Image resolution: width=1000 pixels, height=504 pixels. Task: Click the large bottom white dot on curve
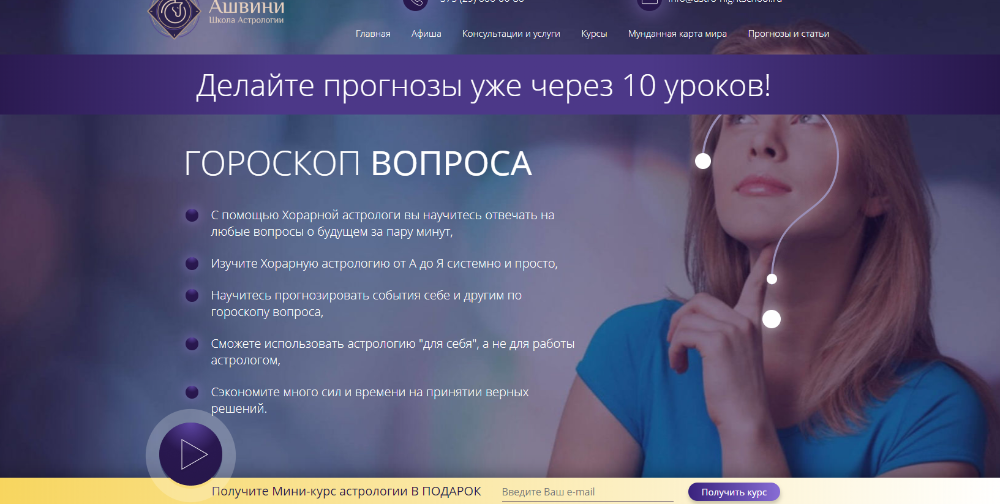tap(771, 319)
